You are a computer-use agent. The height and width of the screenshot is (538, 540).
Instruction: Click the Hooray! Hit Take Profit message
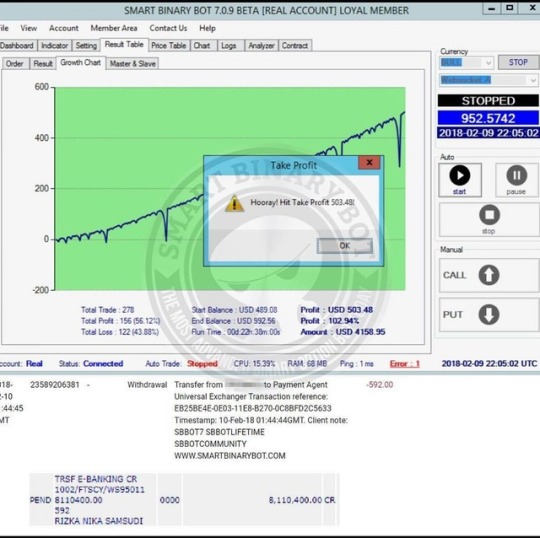302,203
